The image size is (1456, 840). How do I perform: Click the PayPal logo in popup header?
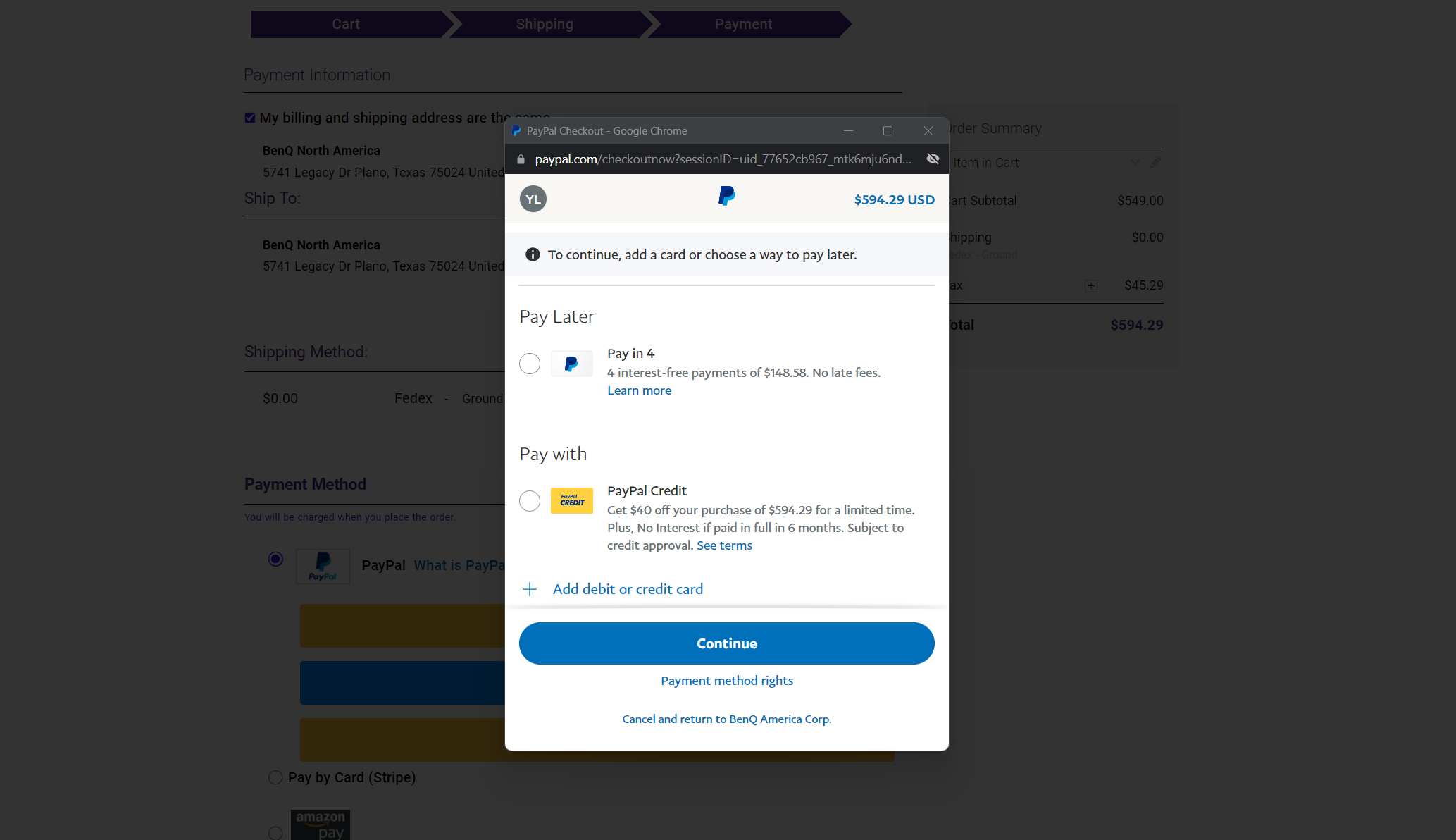click(726, 196)
